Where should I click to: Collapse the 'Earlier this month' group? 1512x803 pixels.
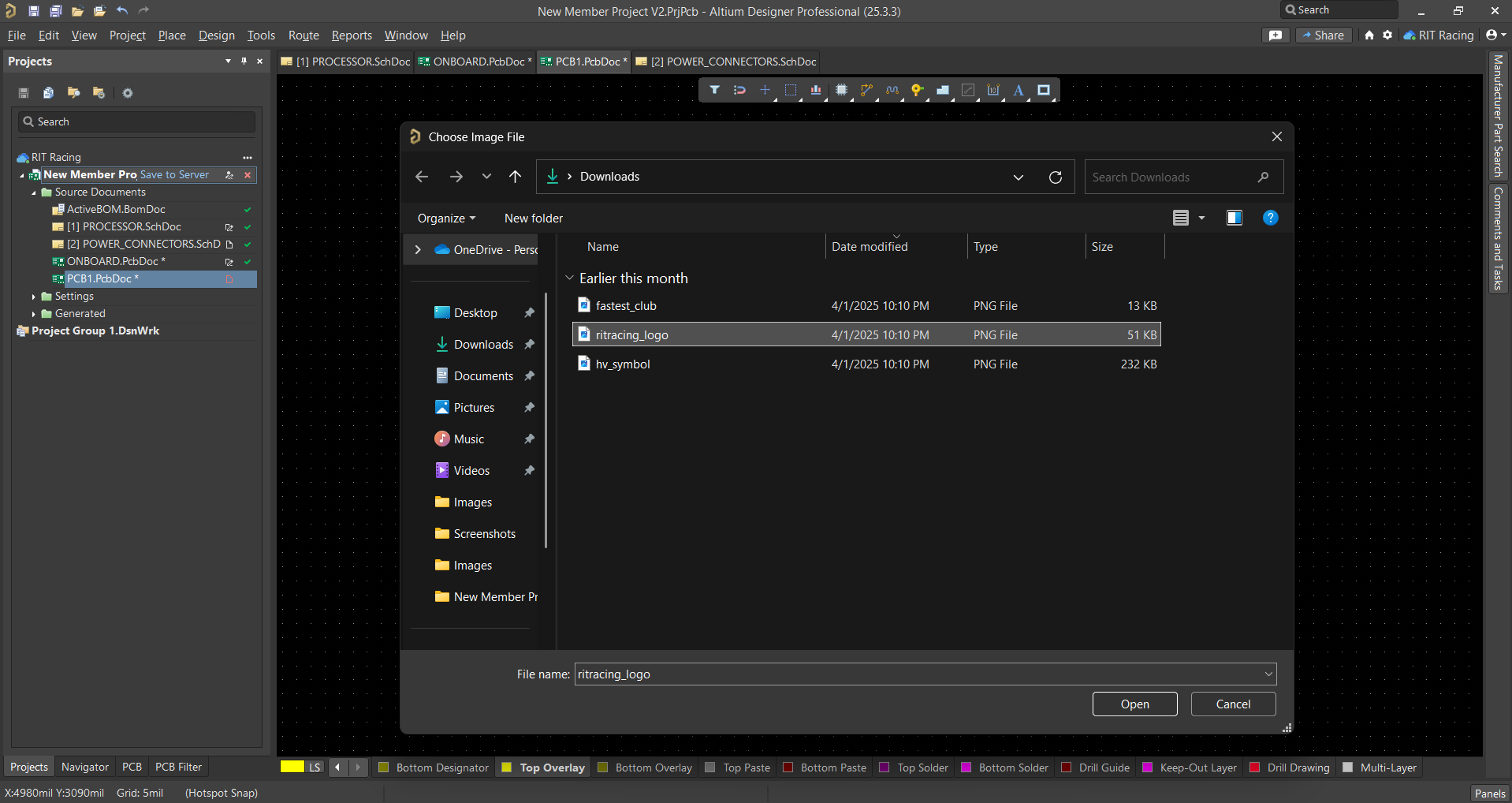click(x=569, y=278)
